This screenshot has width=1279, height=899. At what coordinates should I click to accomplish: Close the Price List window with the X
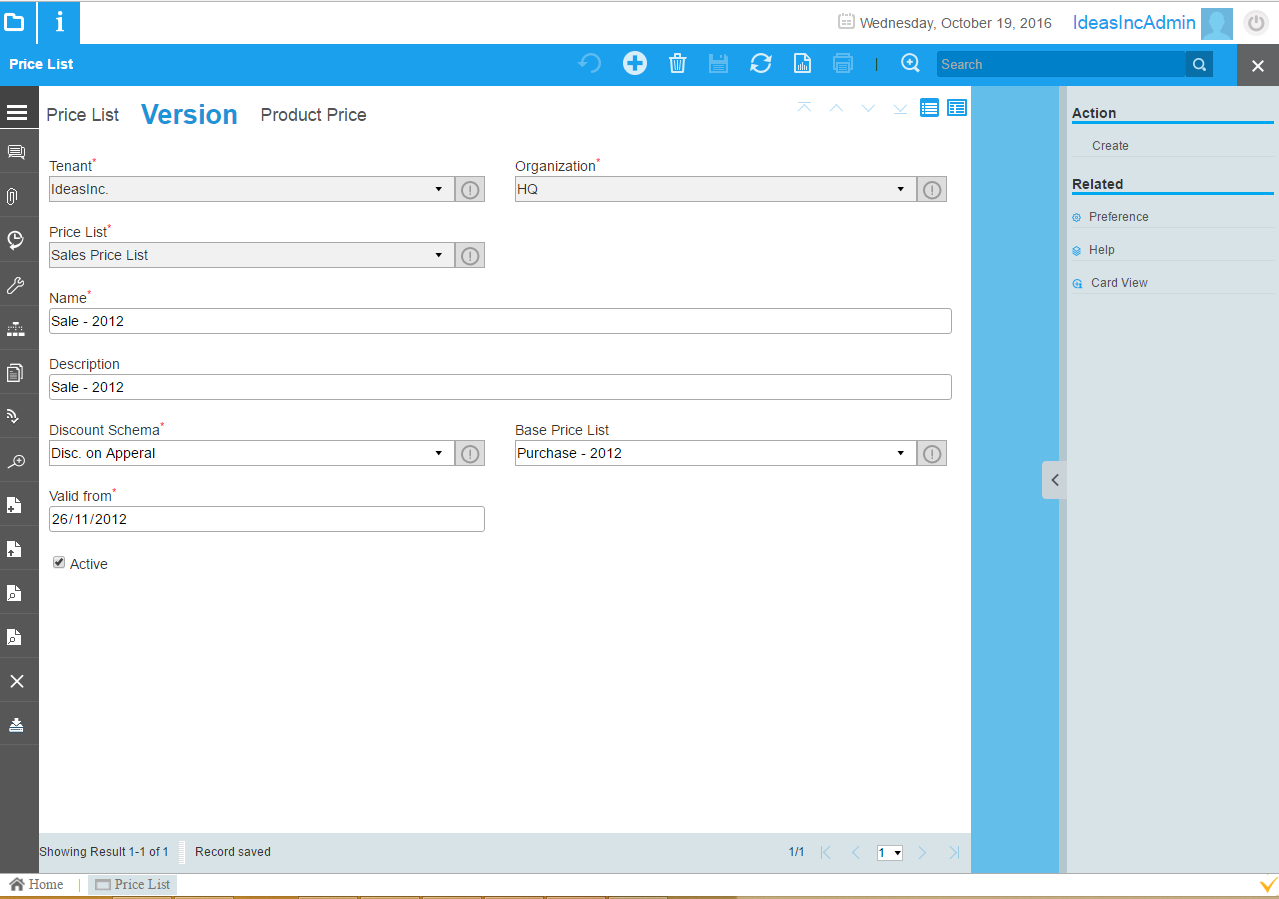point(1258,65)
